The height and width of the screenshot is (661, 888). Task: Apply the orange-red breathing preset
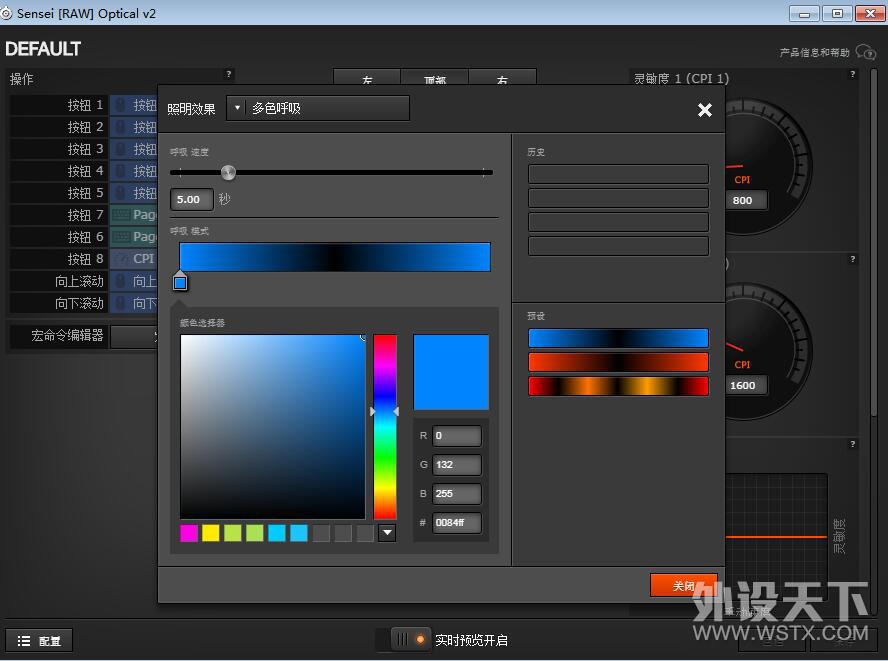[618, 362]
